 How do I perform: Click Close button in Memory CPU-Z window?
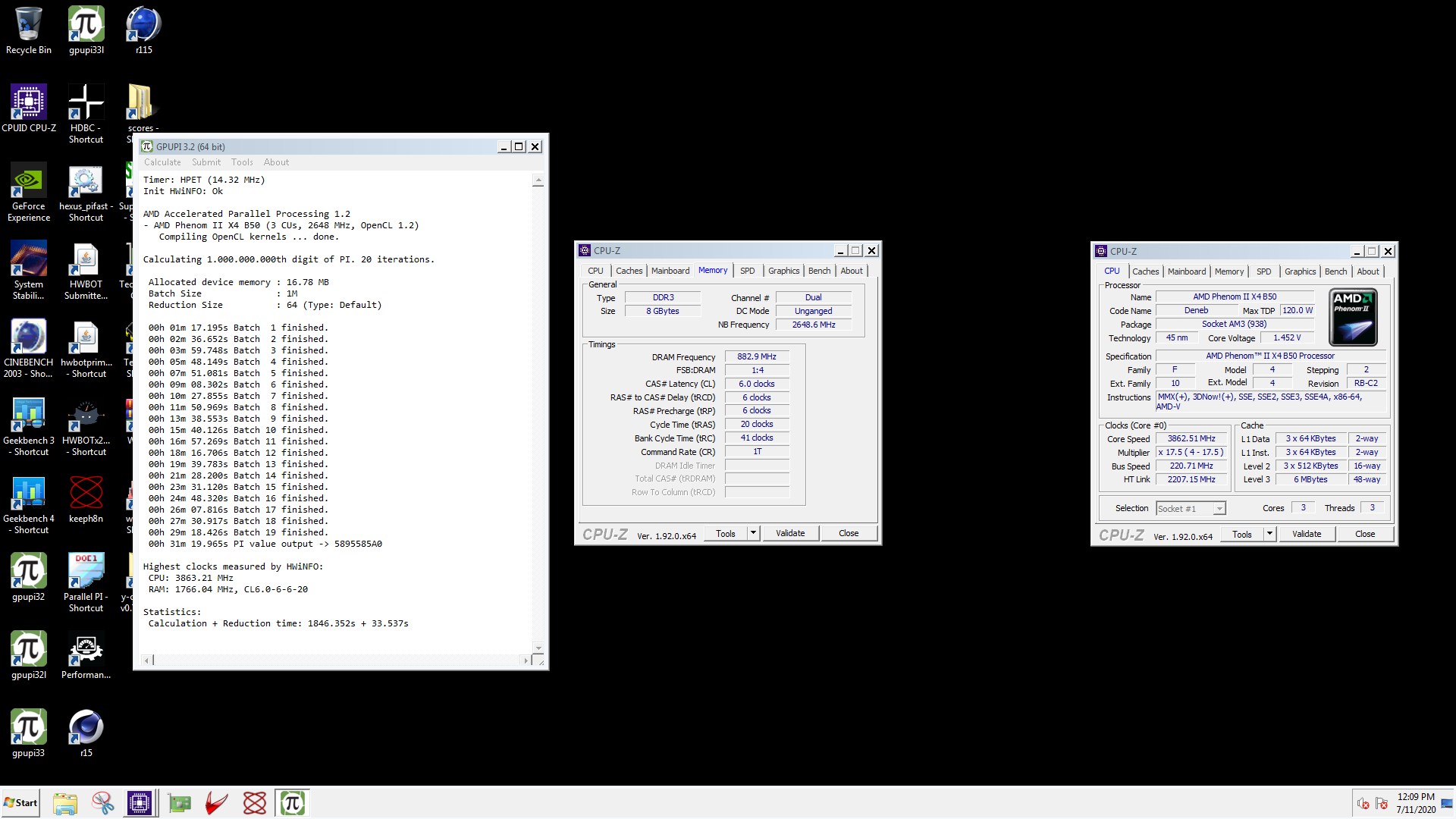coord(849,533)
